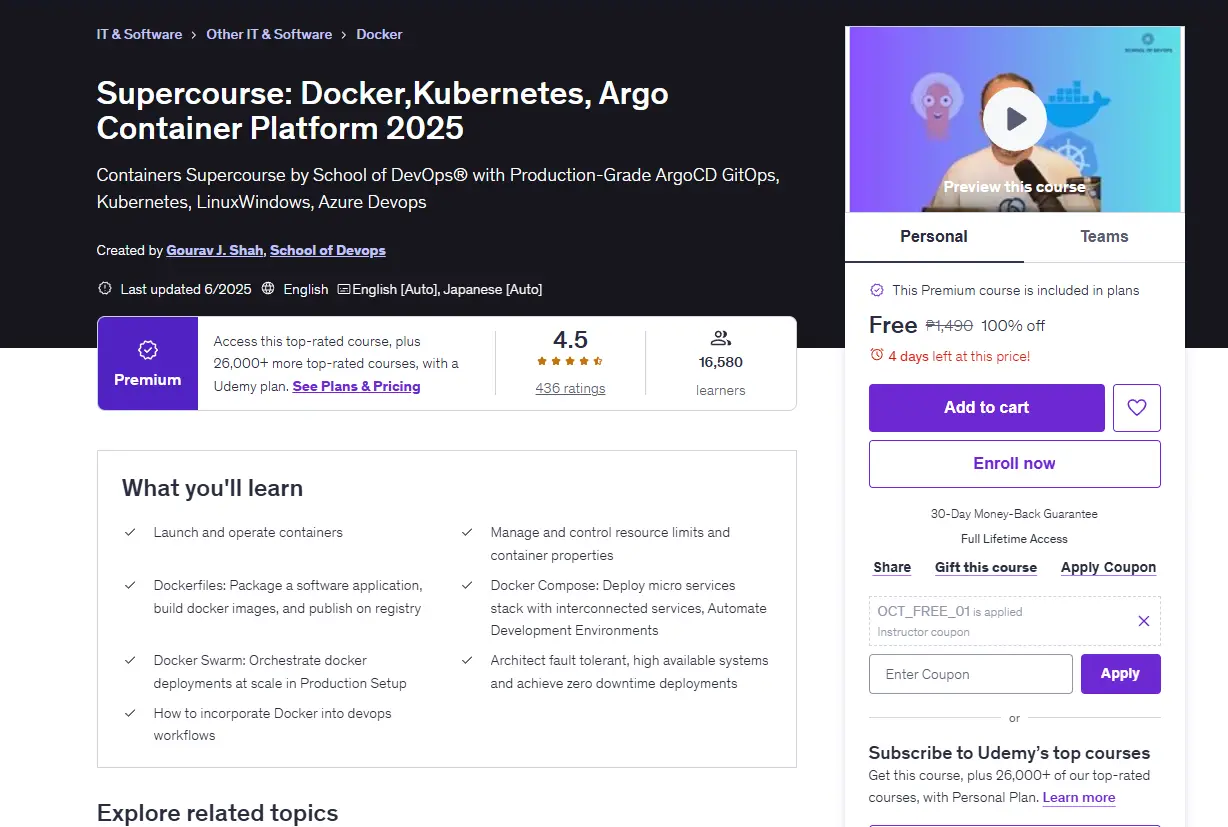1228x827 pixels.
Task: Open Other IT & Software breadcrumb
Action: click(269, 34)
